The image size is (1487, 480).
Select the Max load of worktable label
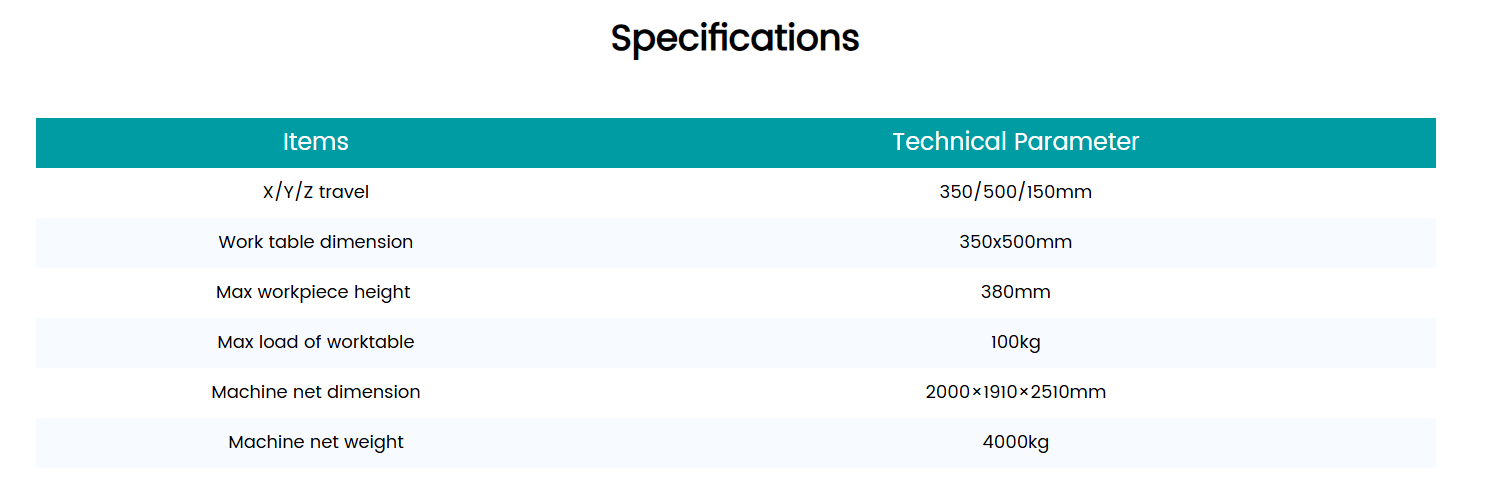pyautogui.click(x=316, y=342)
